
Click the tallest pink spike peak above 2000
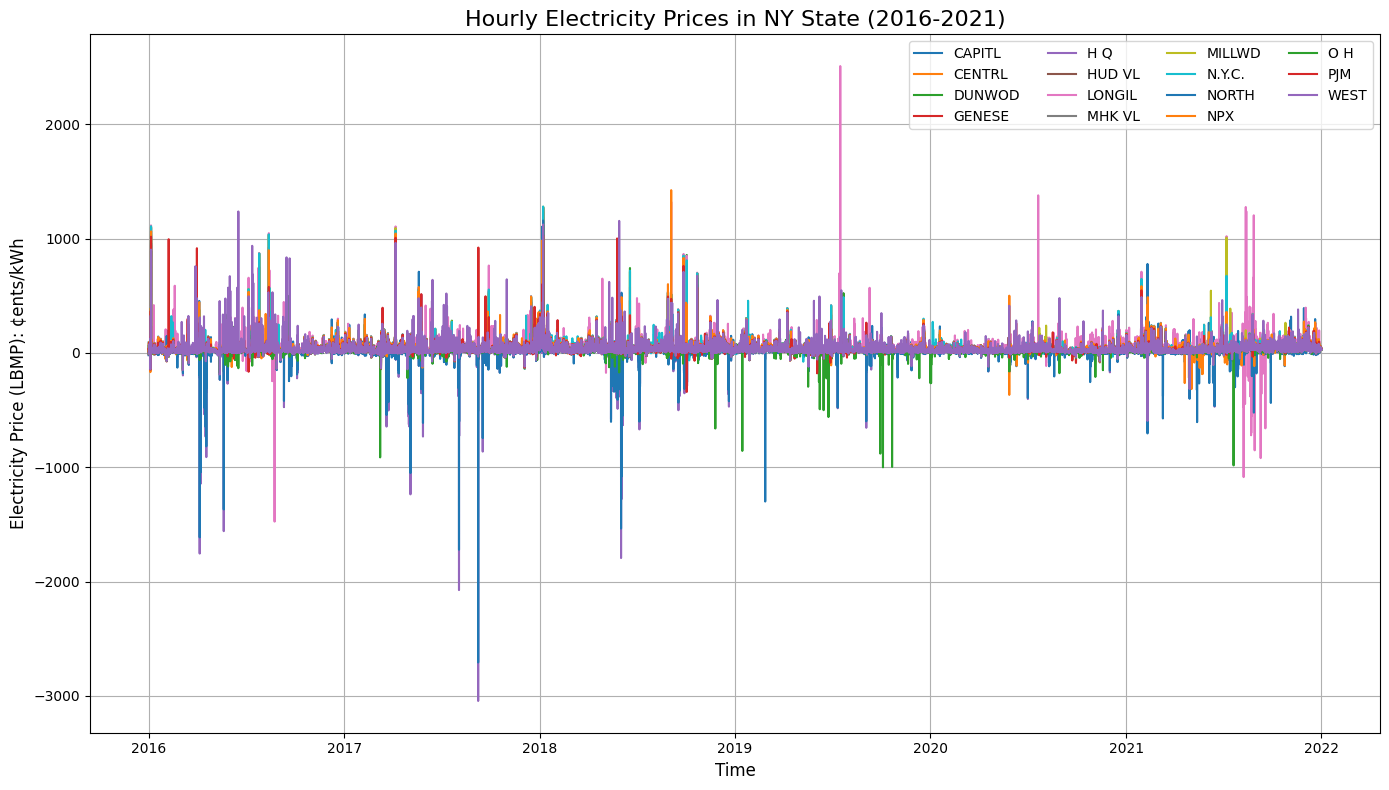(x=840, y=68)
